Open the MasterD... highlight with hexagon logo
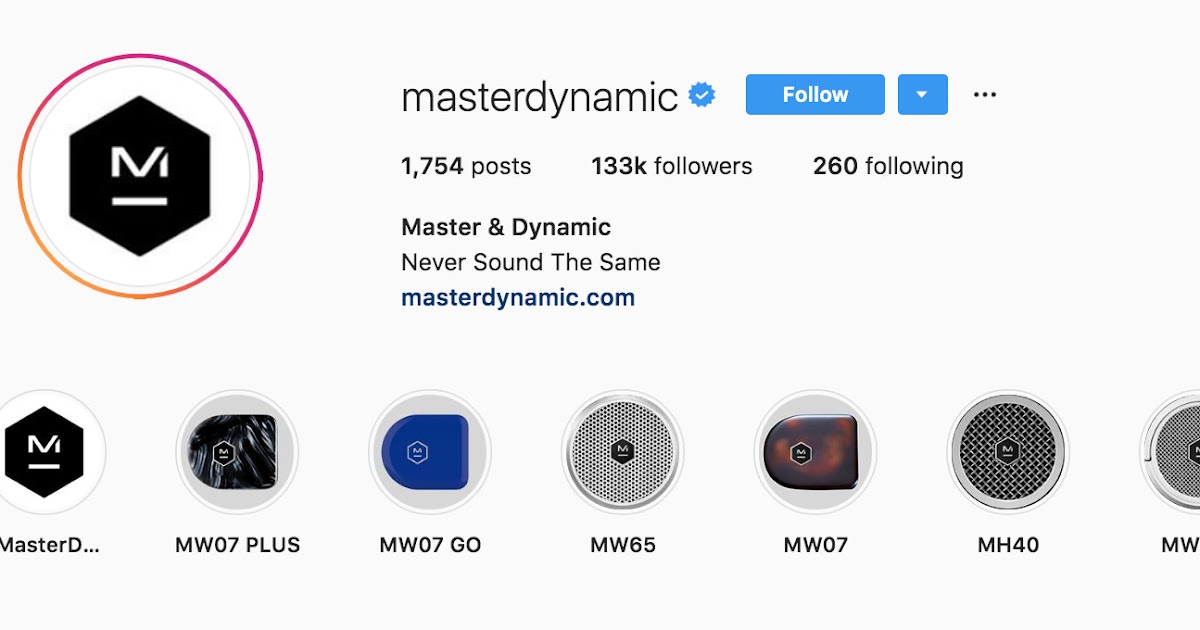 [x=46, y=451]
